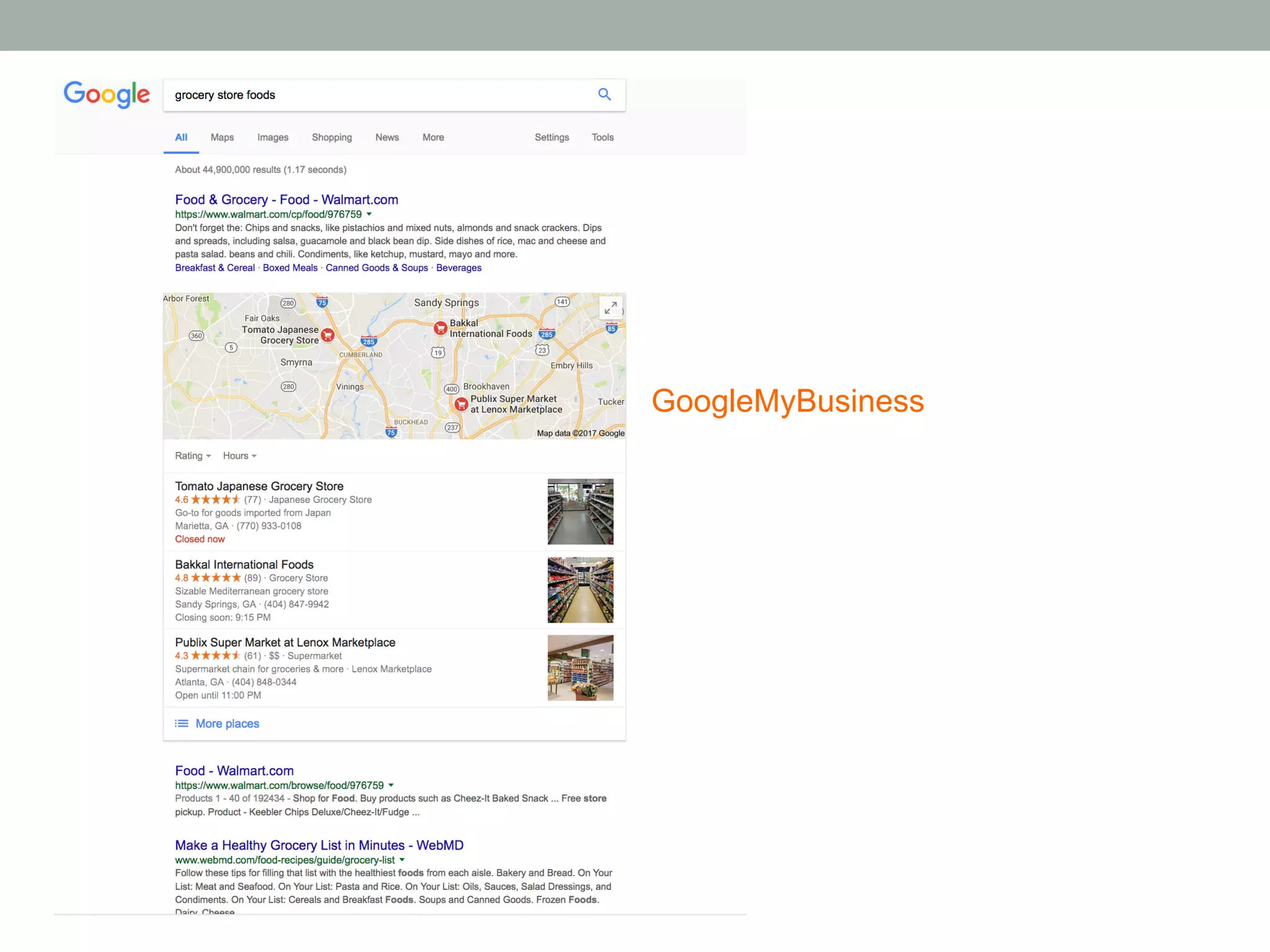Expand the webmd.com URL dropdown arrow
This screenshot has height=952, width=1270.
402,860
